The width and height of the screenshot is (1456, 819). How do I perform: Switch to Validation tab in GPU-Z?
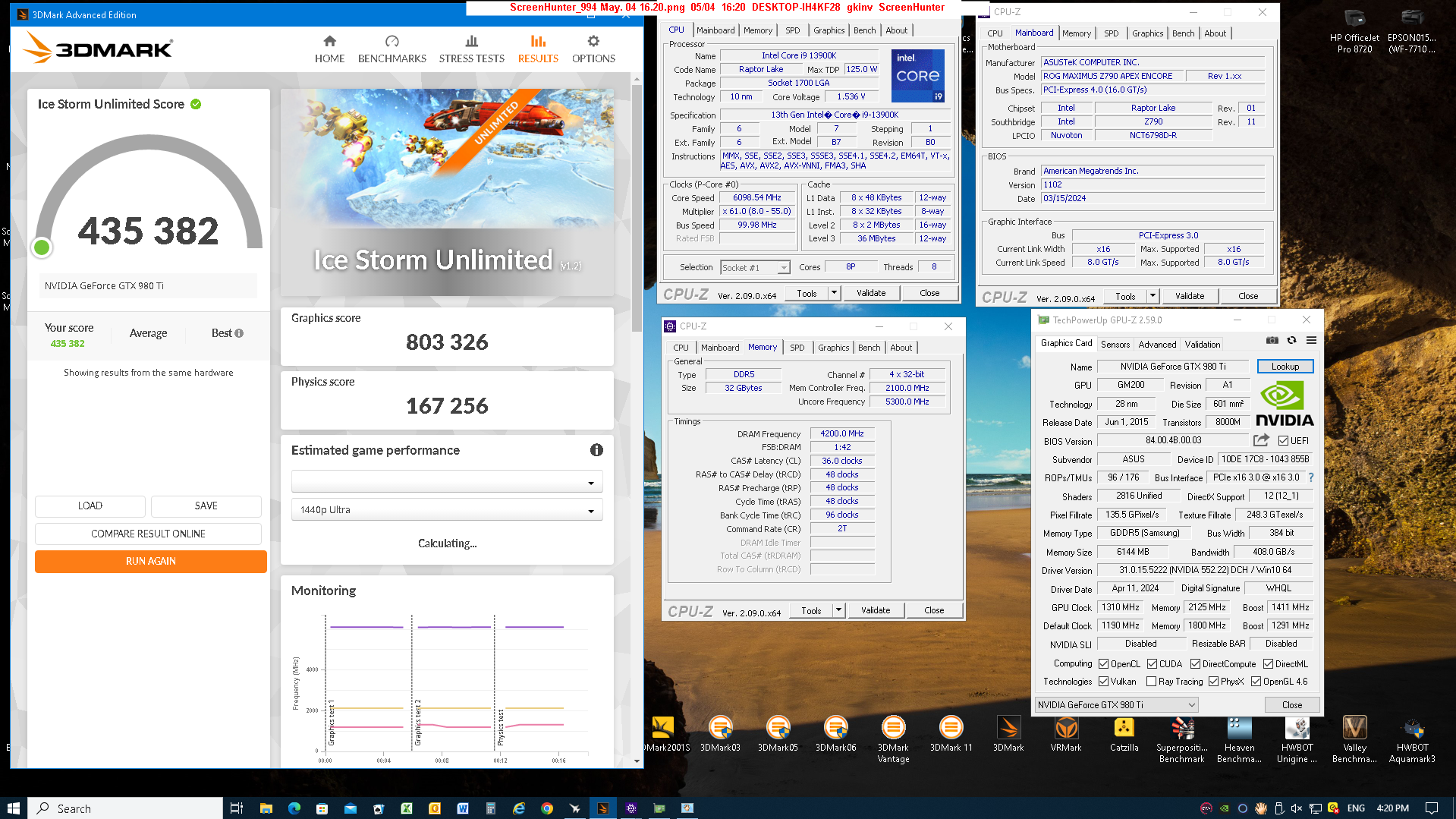point(1203,345)
